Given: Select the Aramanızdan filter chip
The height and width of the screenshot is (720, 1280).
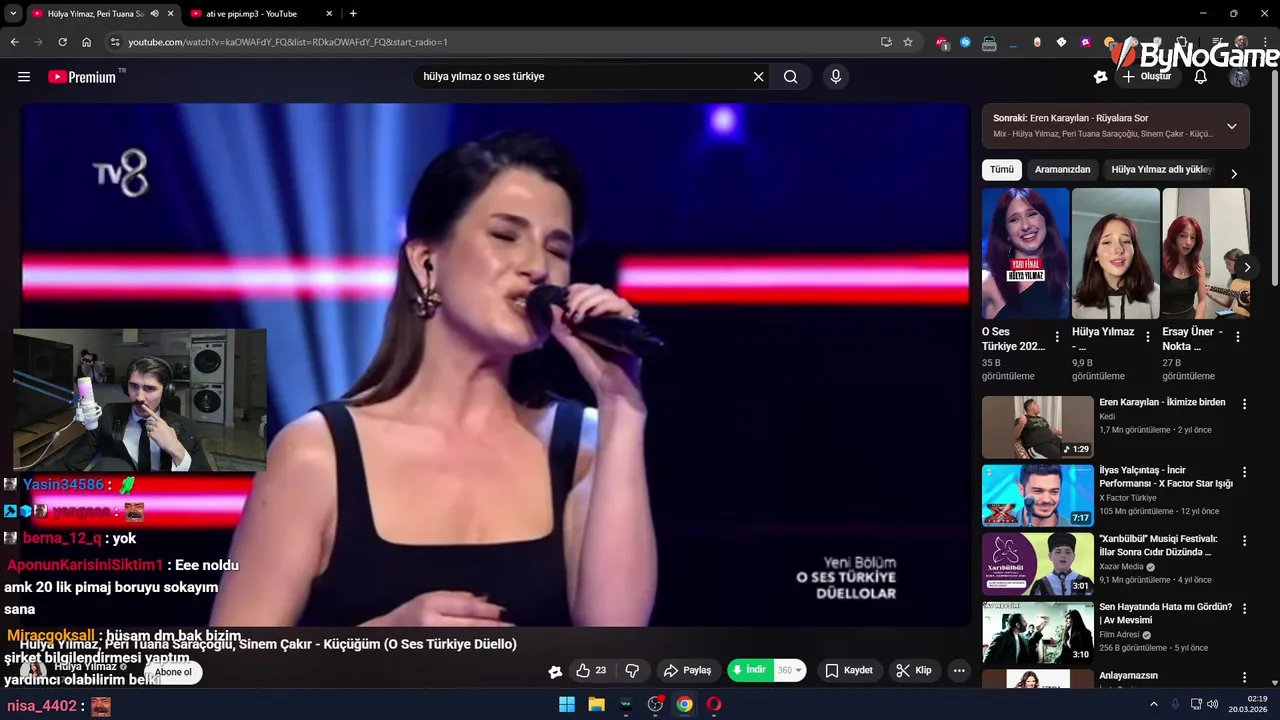Looking at the screenshot, I should (x=1063, y=170).
